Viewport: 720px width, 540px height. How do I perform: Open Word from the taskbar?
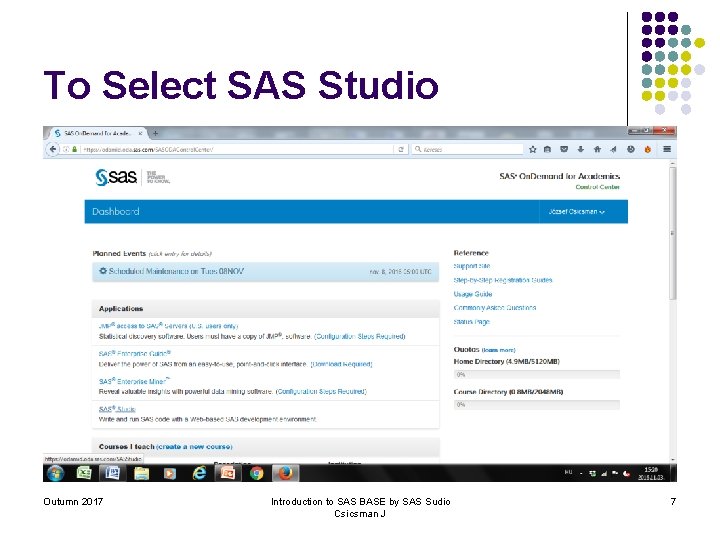(112, 473)
